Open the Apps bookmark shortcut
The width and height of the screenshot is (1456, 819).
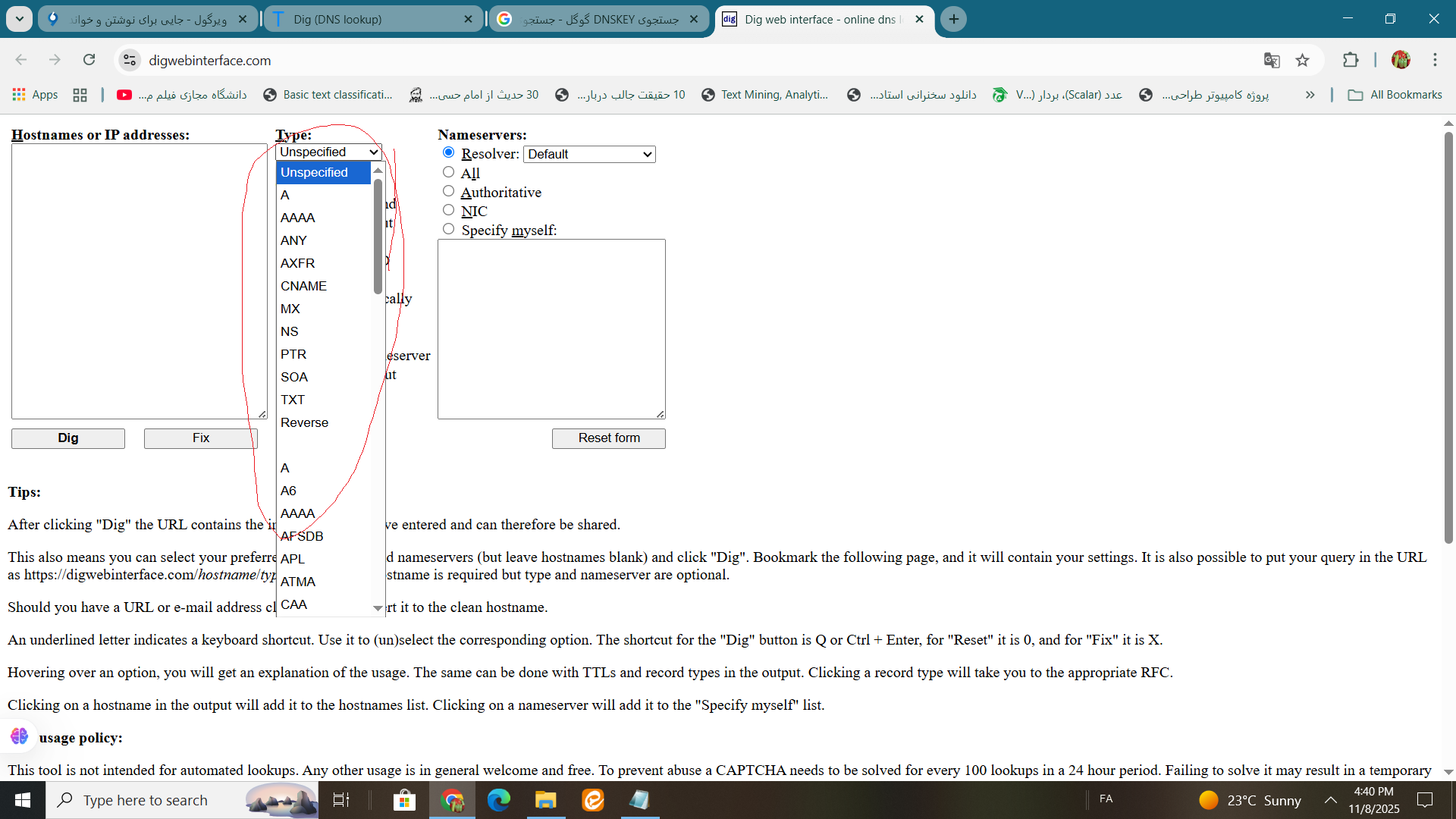(x=35, y=95)
